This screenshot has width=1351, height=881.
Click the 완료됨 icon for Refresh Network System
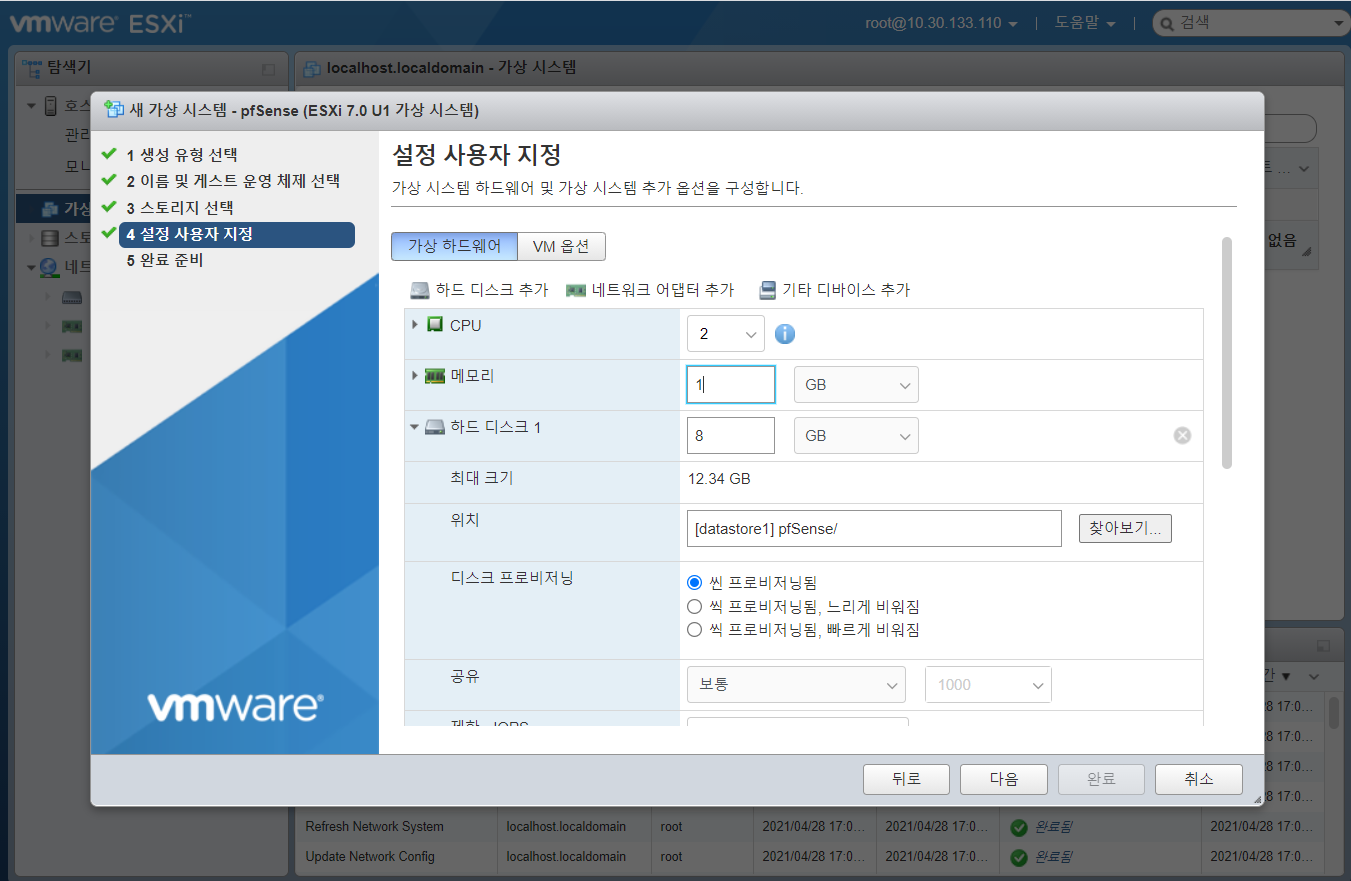click(x=1019, y=827)
